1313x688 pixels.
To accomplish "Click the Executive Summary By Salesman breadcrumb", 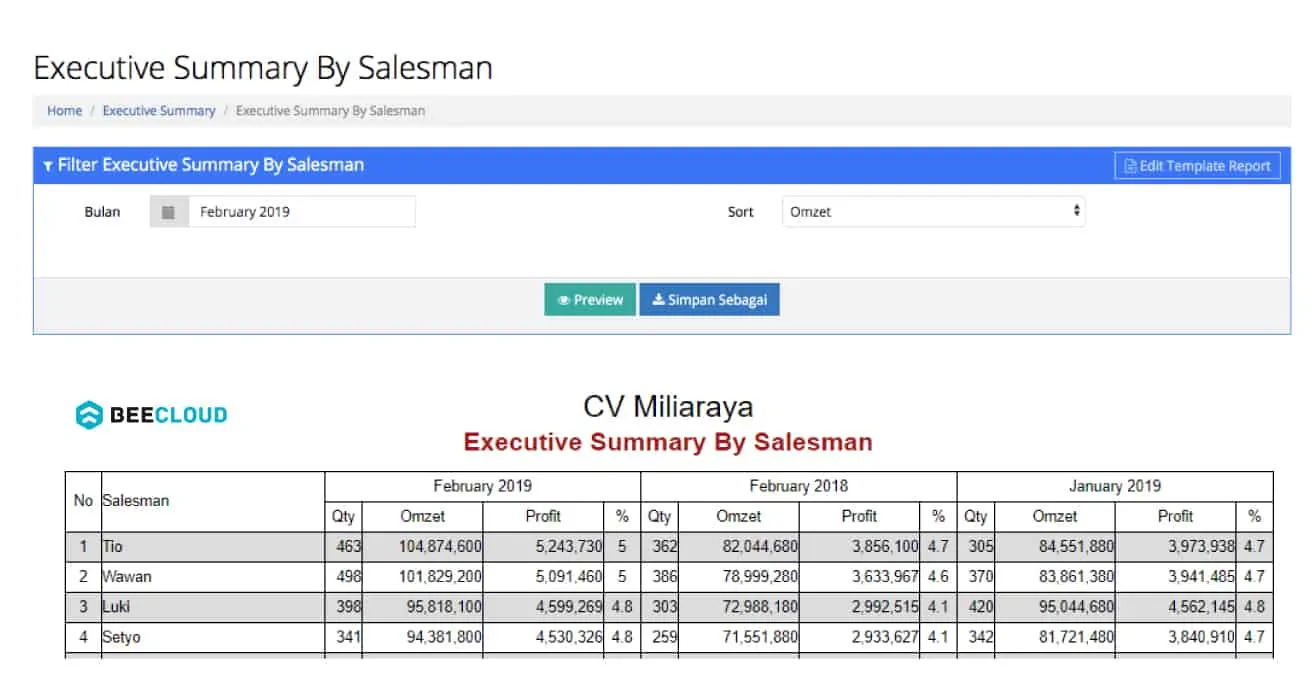I will point(328,110).
